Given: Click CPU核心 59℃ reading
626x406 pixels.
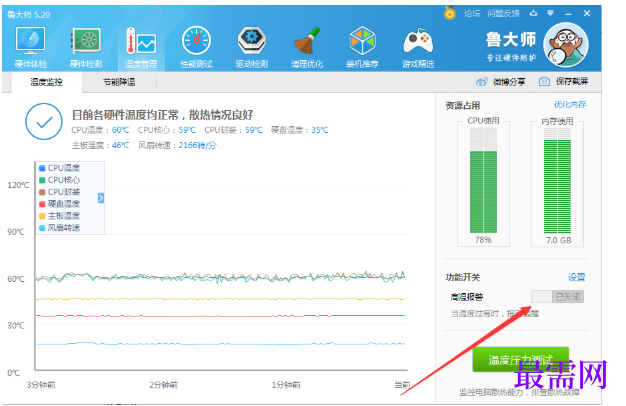Looking at the screenshot, I should [166, 130].
